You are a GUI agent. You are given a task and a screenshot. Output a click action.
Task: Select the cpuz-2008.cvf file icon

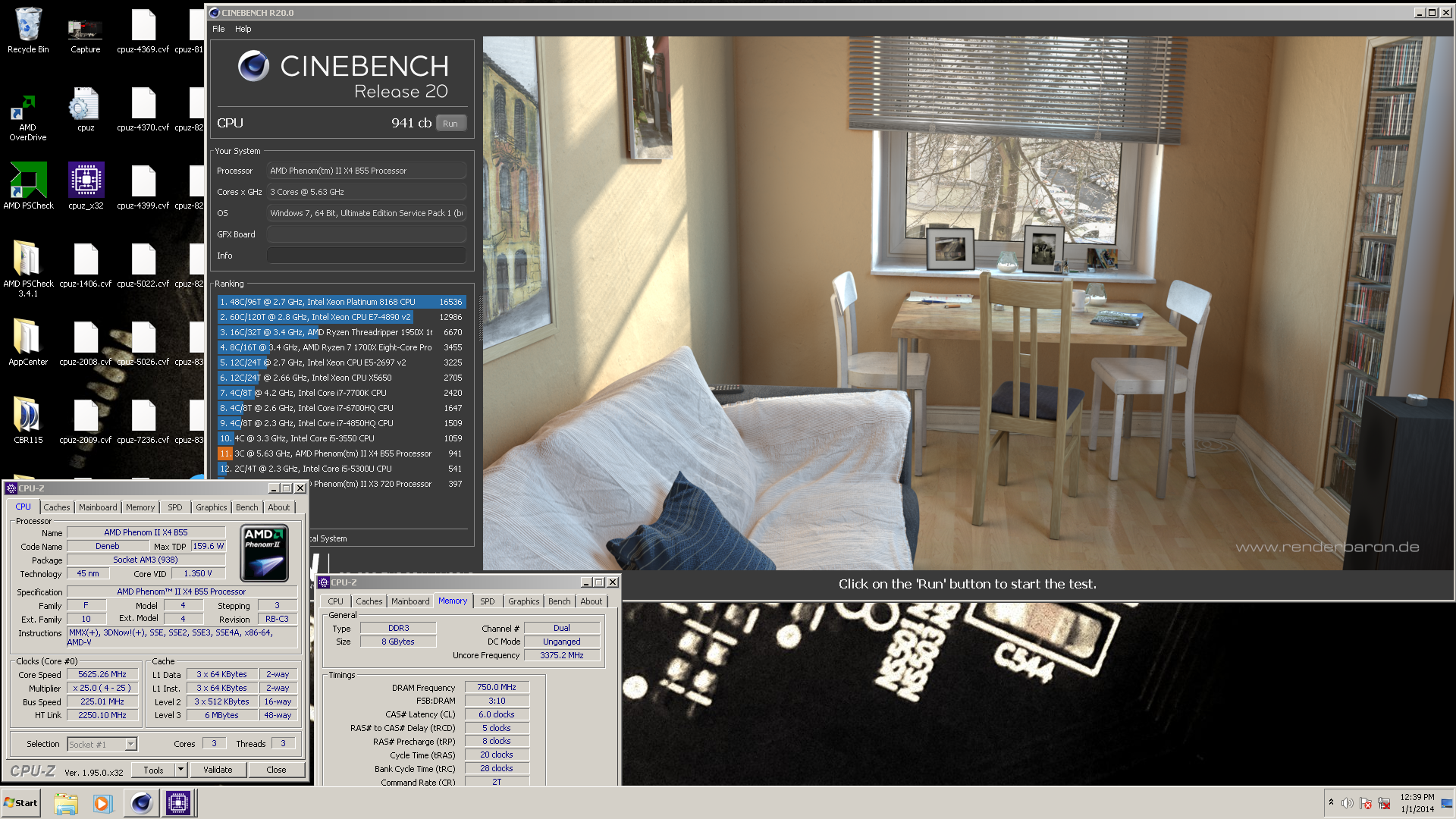click(86, 342)
